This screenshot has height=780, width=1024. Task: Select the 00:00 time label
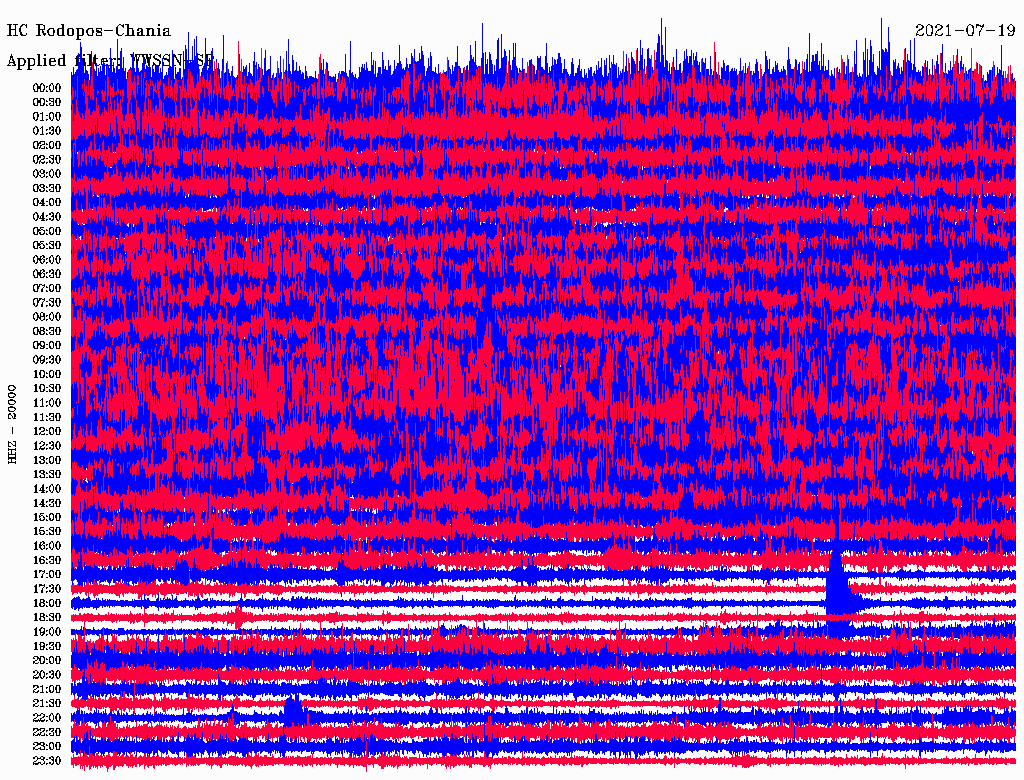tap(47, 88)
